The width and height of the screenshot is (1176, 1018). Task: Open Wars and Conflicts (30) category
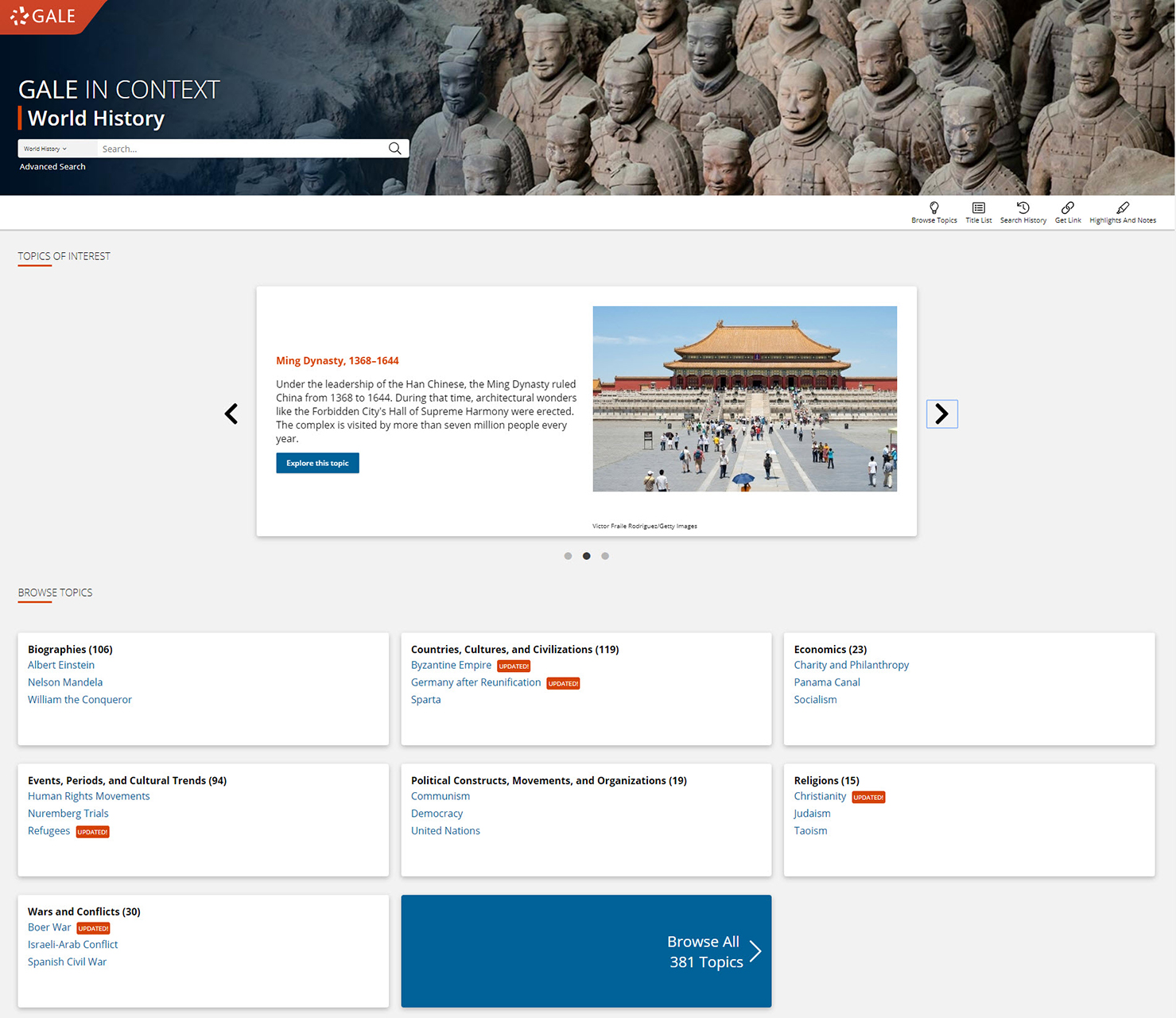pos(83,911)
